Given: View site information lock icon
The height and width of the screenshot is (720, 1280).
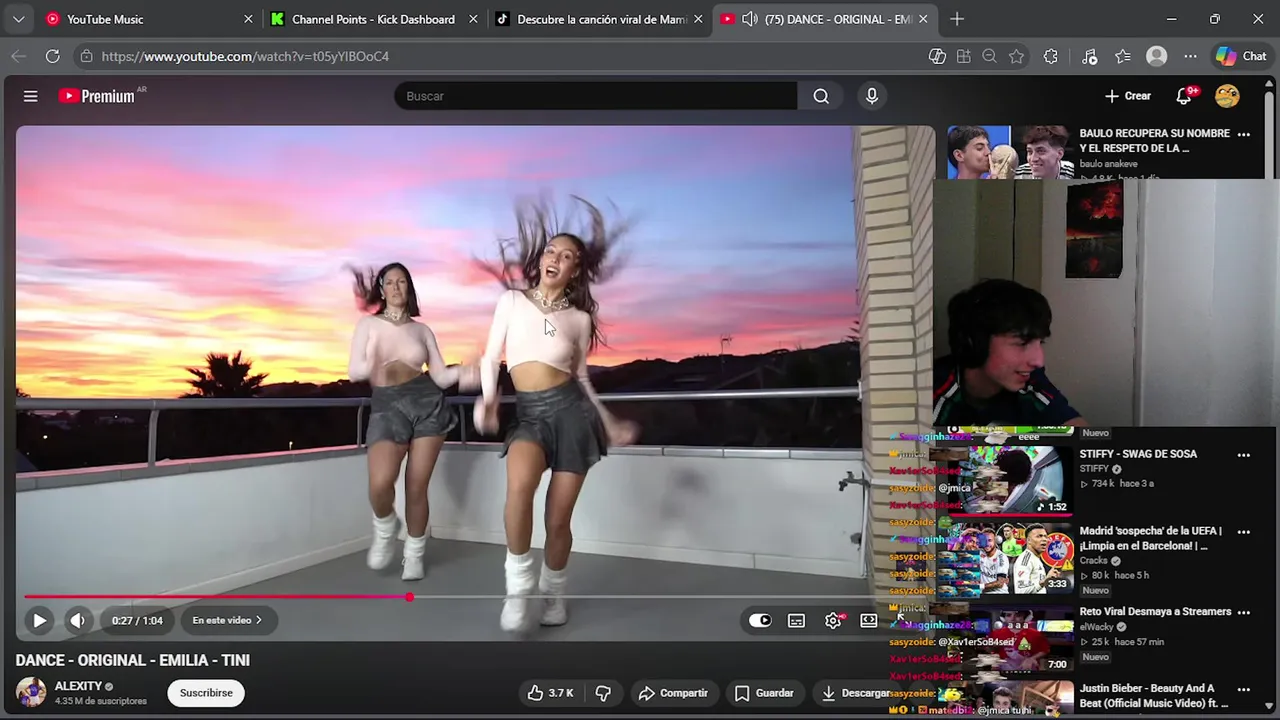Looking at the screenshot, I should (x=87, y=56).
